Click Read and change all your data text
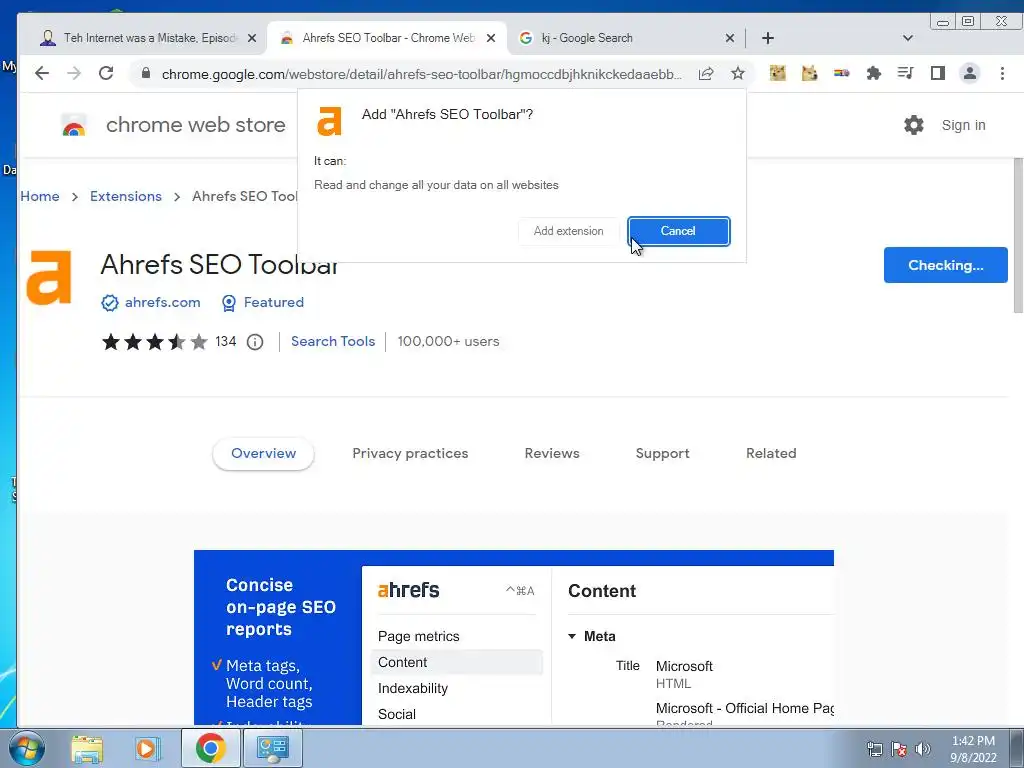 [x=436, y=185]
